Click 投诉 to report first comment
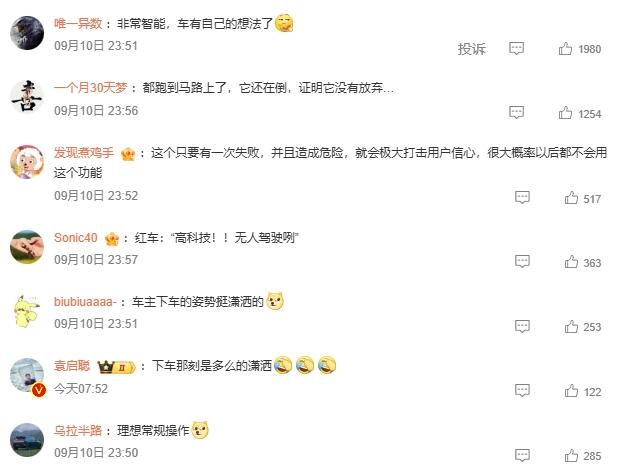This screenshot has height=475, width=617. [x=471, y=49]
